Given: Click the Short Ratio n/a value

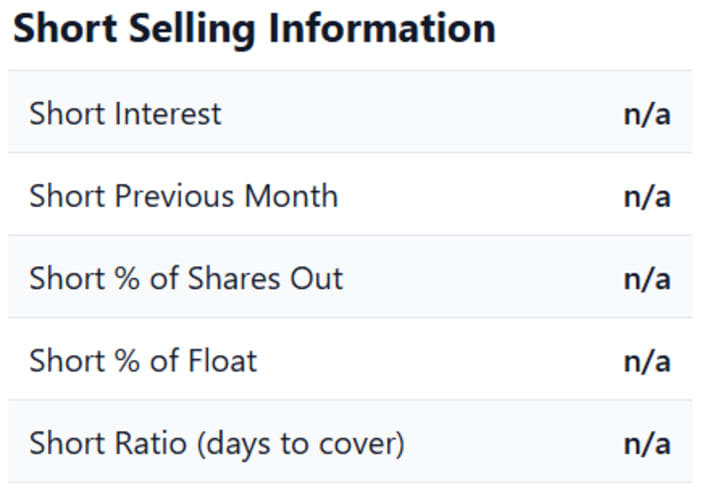Looking at the screenshot, I should [646, 443].
